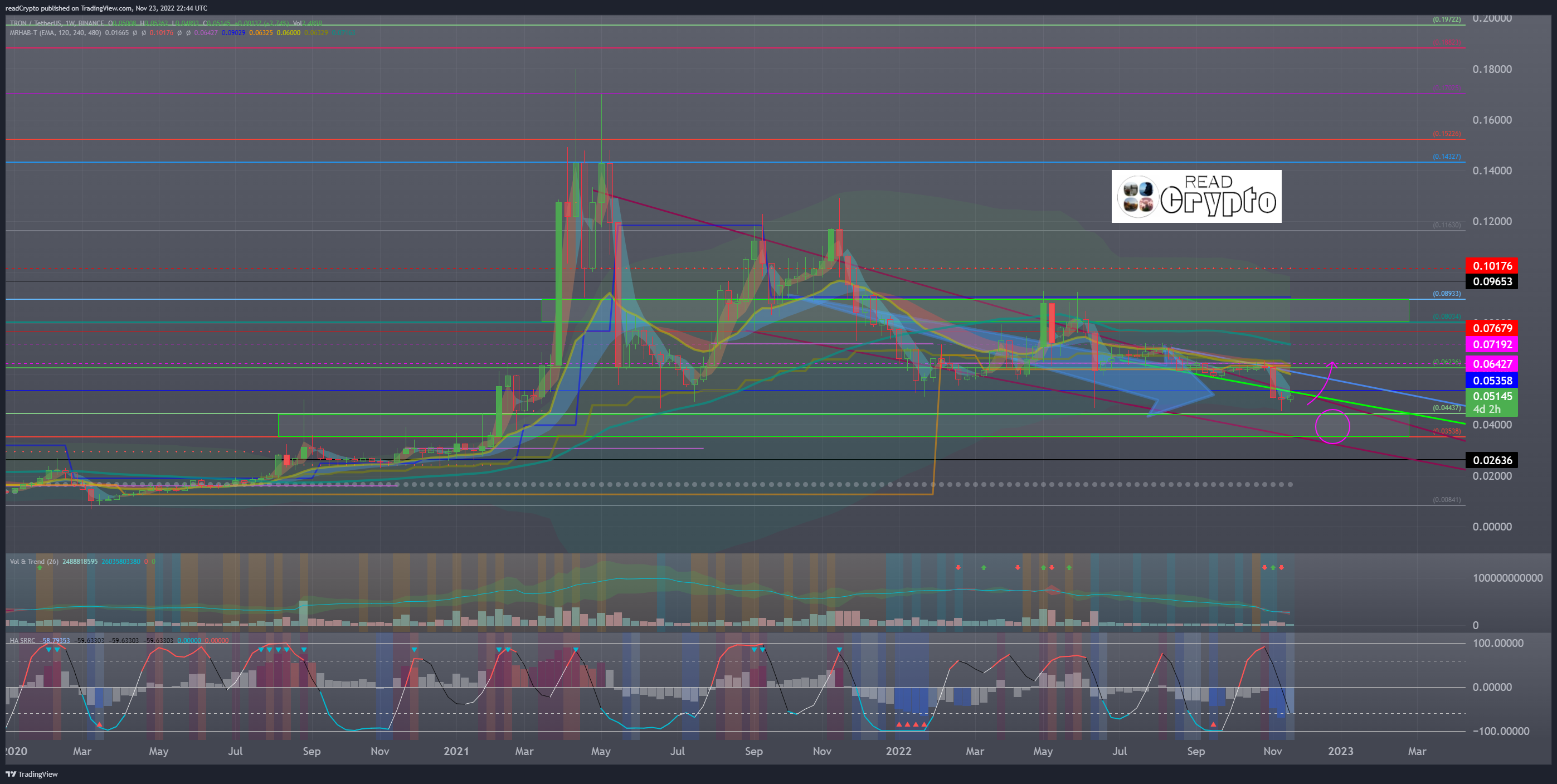This screenshot has height=784, width=1557.
Task: Click the blue 0.09029 indicator value
Action: click(233, 33)
